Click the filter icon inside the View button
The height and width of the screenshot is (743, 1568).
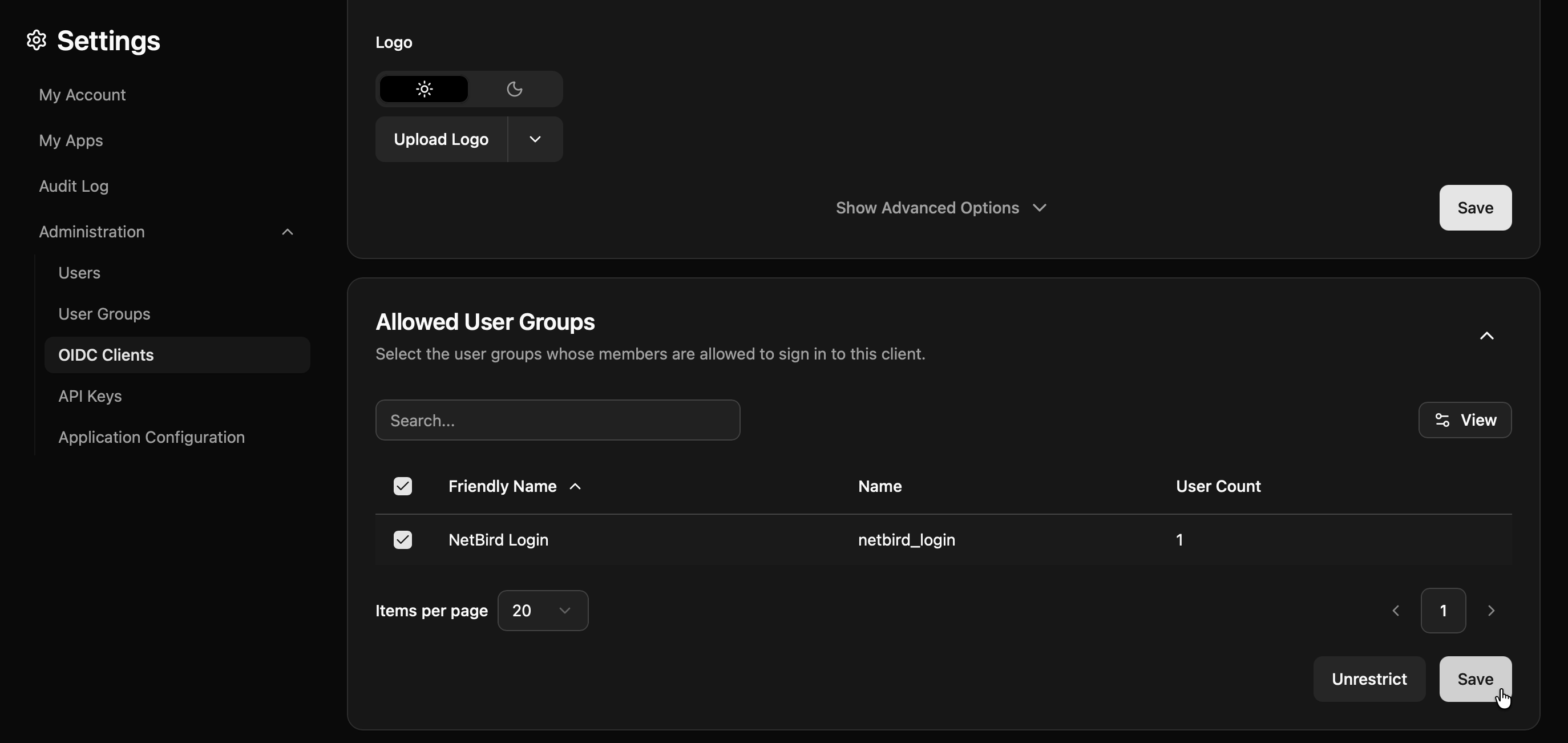(1442, 420)
